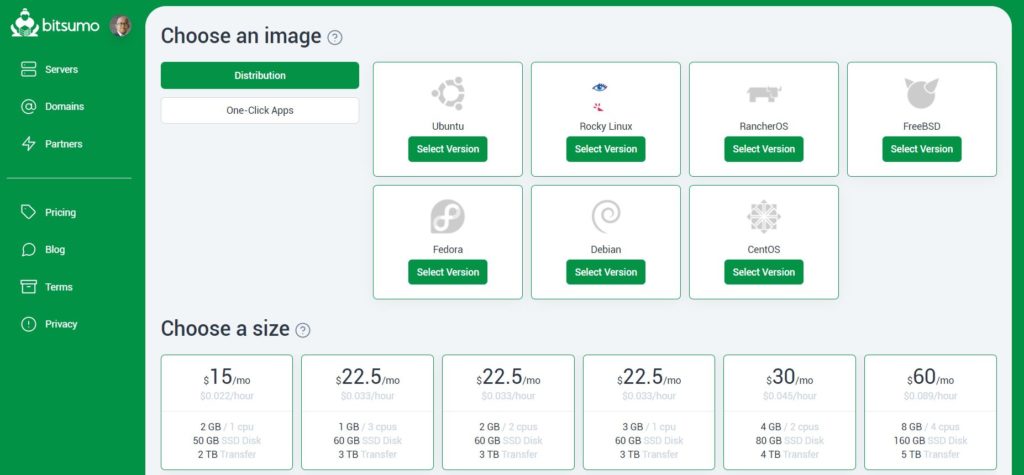Viewport: 1024px width, 475px height.
Task: Choose the $22.5/mo plan with 2 GB RAM
Action: [508, 412]
